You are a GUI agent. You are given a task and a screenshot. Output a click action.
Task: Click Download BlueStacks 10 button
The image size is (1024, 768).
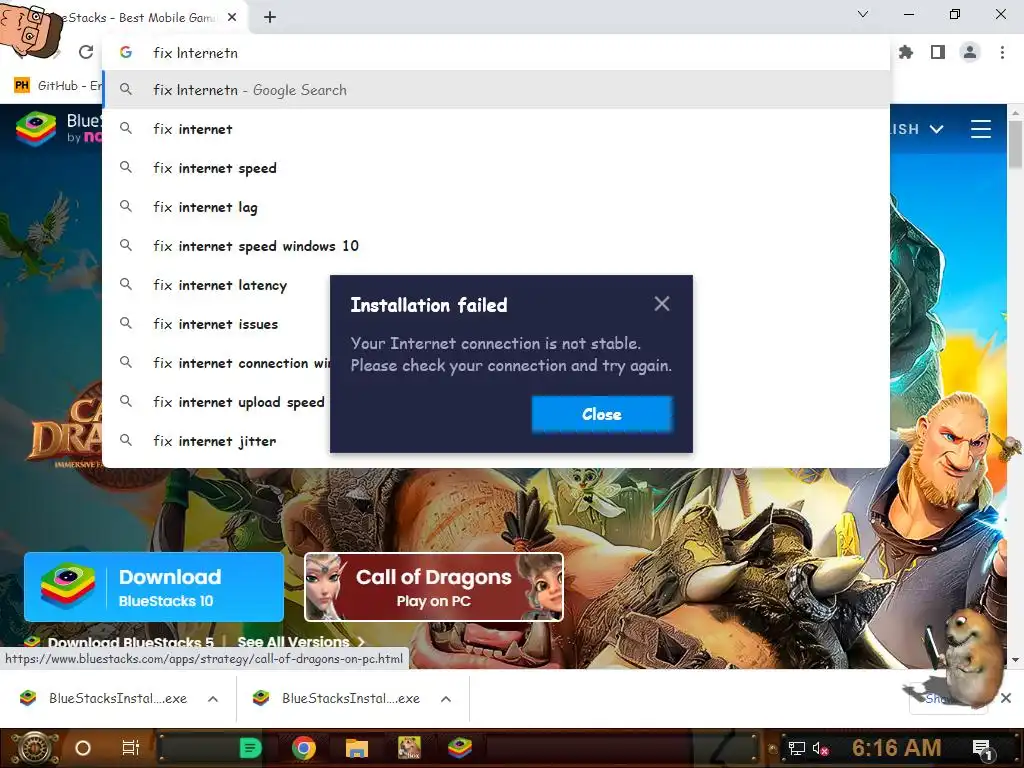[x=154, y=587]
